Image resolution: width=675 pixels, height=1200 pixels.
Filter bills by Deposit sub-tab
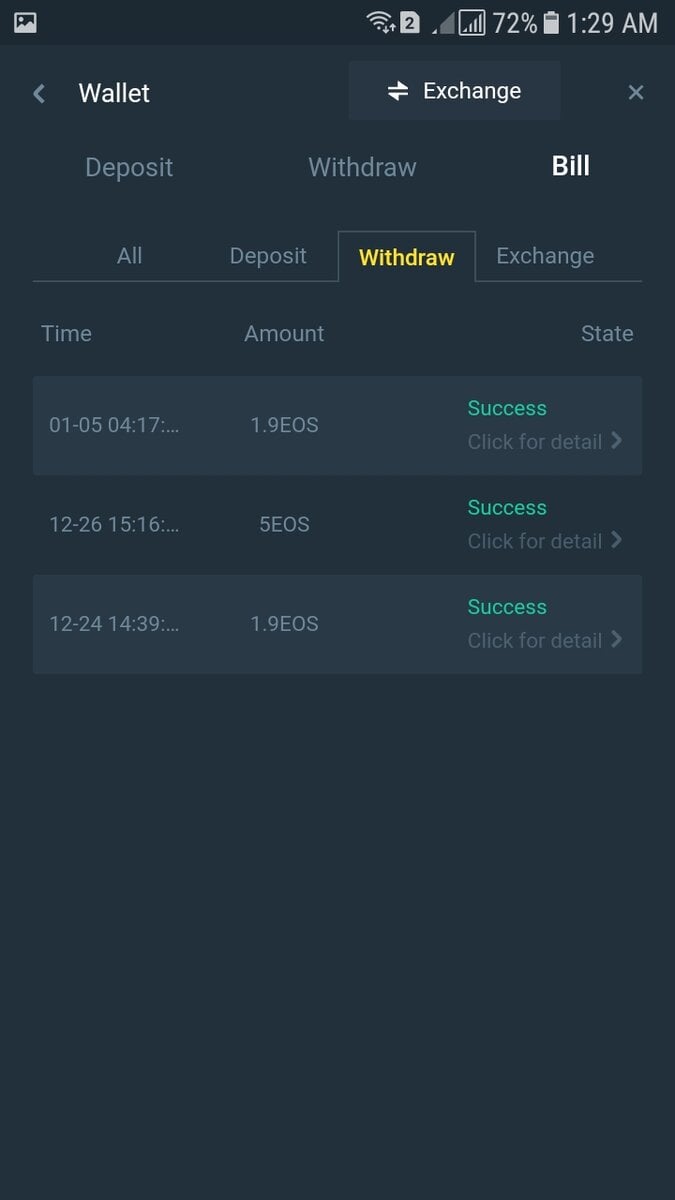[x=268, y=256]
